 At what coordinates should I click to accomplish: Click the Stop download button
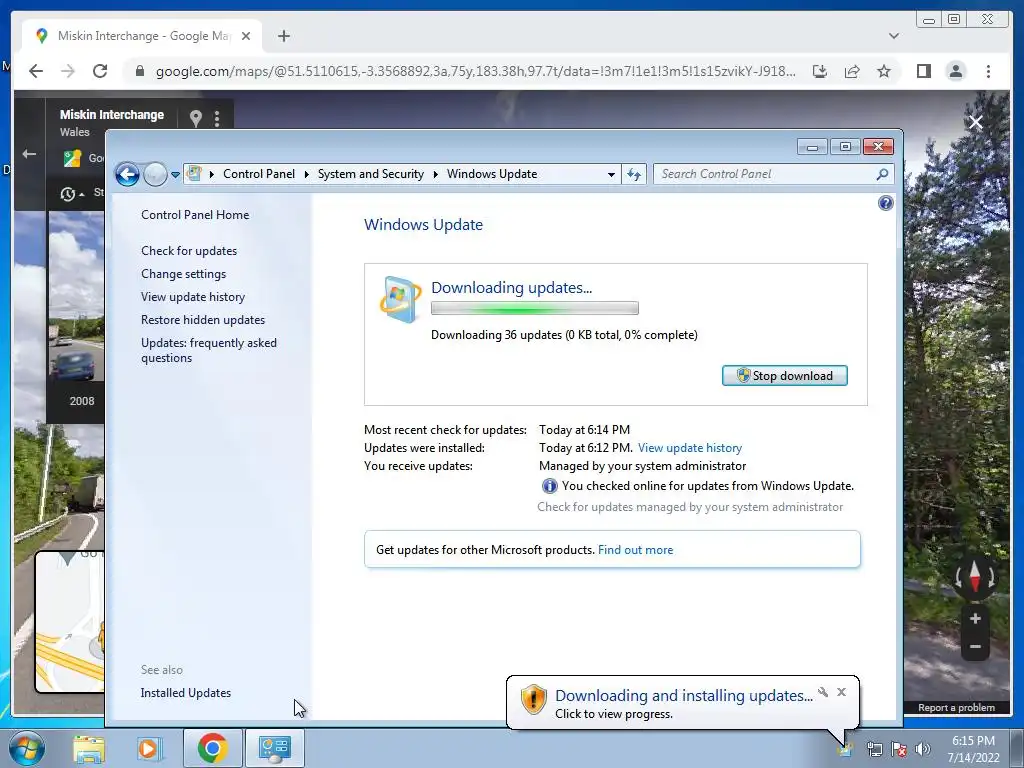click(x=784, y=376)
